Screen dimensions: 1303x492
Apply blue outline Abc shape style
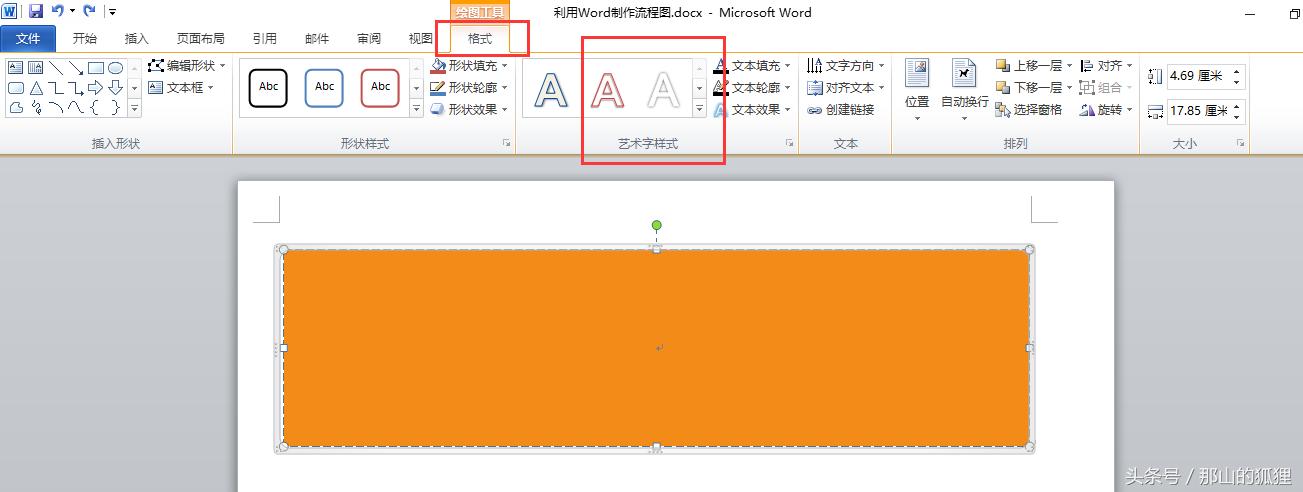click(x=325, y=87)
